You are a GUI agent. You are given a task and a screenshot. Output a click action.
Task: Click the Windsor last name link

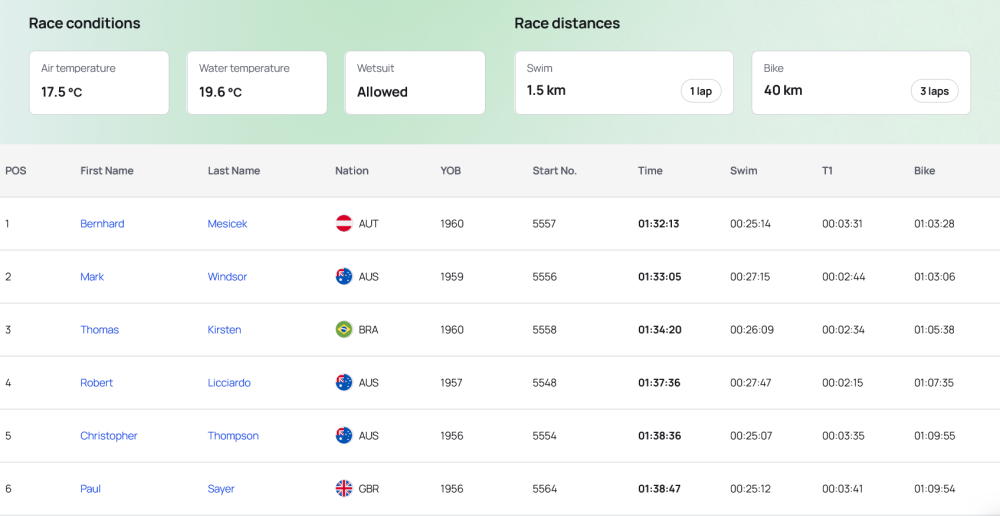[227, 277]
